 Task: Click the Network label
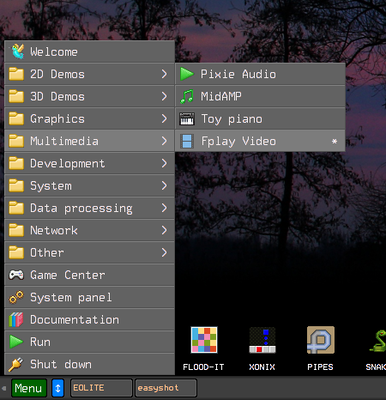tap(54, 230)
